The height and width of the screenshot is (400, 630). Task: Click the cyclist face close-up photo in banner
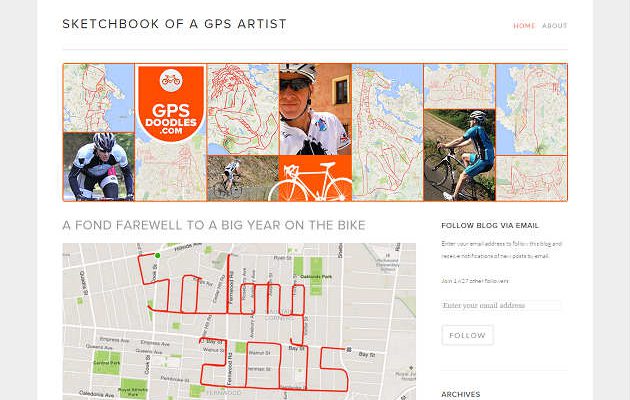tap(315, 109)
